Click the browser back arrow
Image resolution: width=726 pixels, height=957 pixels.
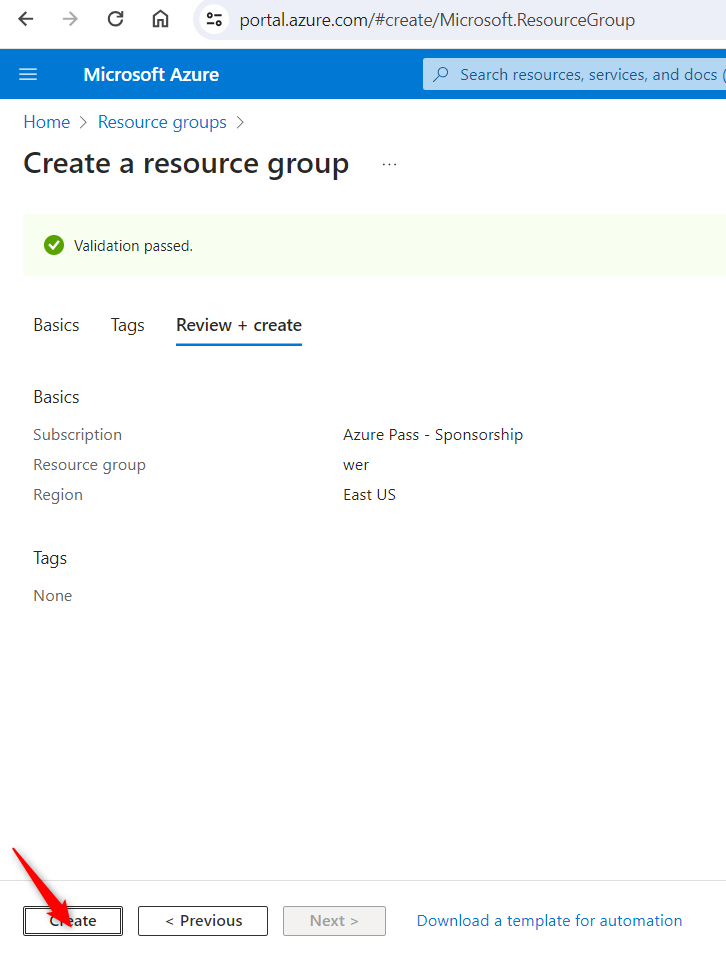tap(26, 19)
